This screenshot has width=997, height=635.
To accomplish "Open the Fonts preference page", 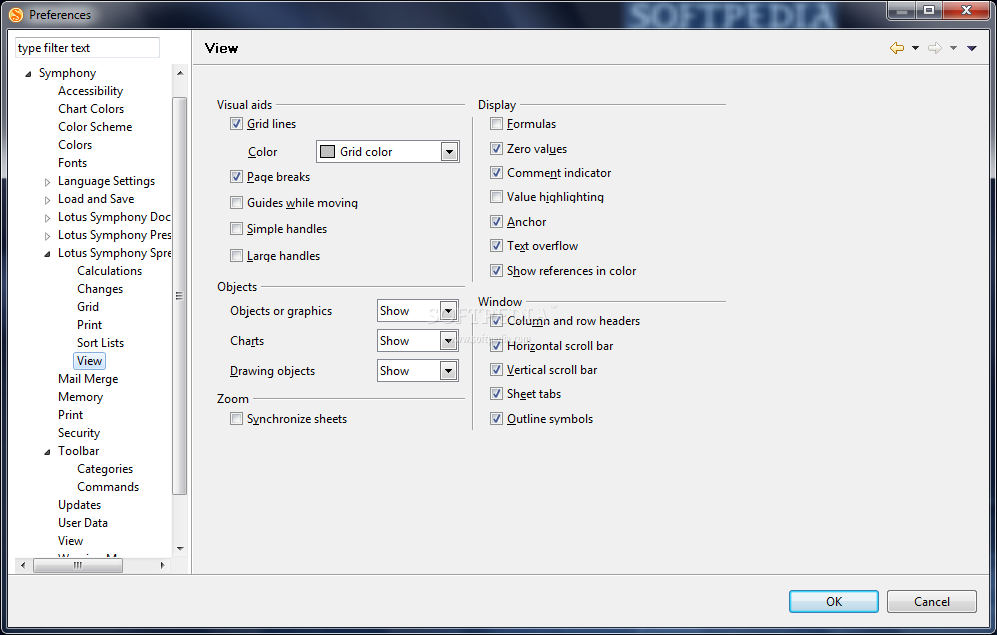I will [x=72, y=163].
